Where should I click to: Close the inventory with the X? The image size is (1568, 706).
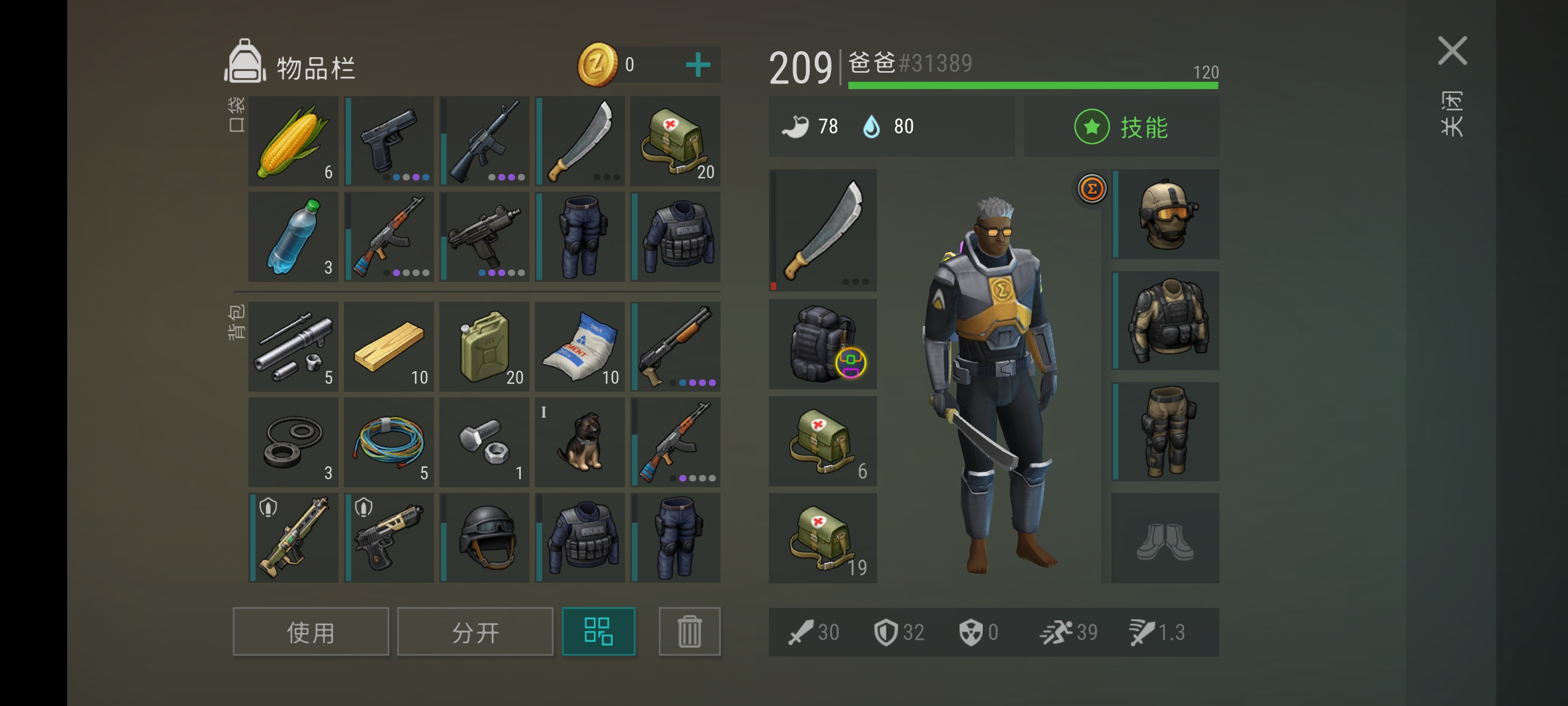pyautogui.click(x=1452, y=50)
